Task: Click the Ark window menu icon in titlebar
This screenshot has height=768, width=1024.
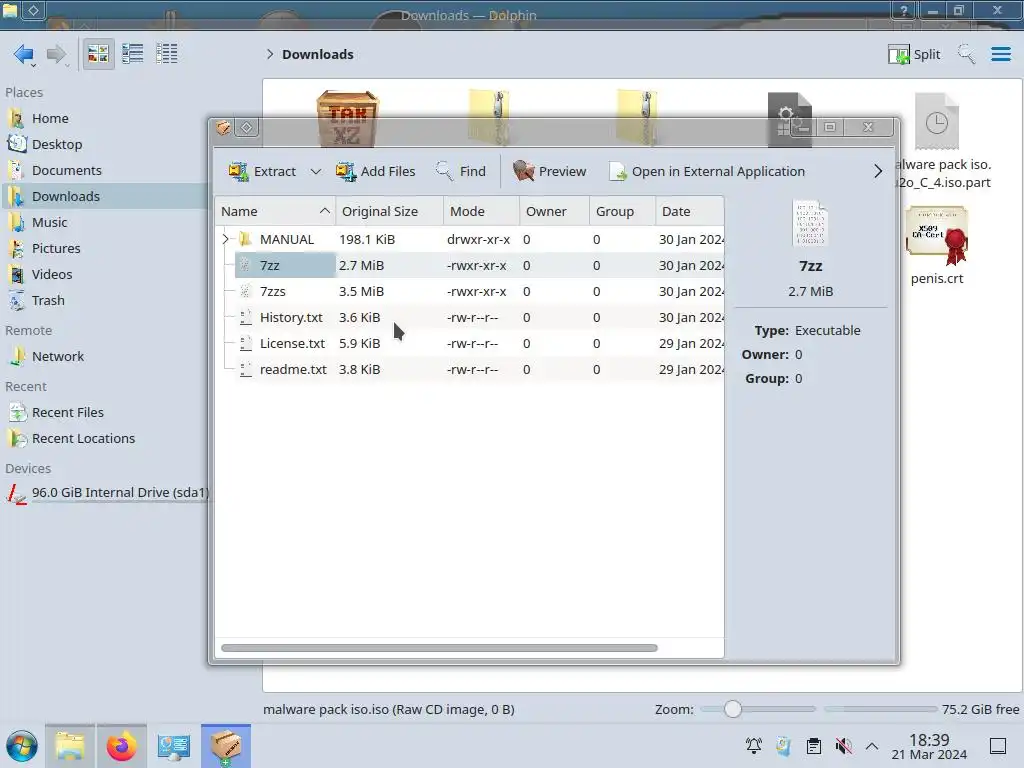Action: pyautogui.click(x=224, y=127)
